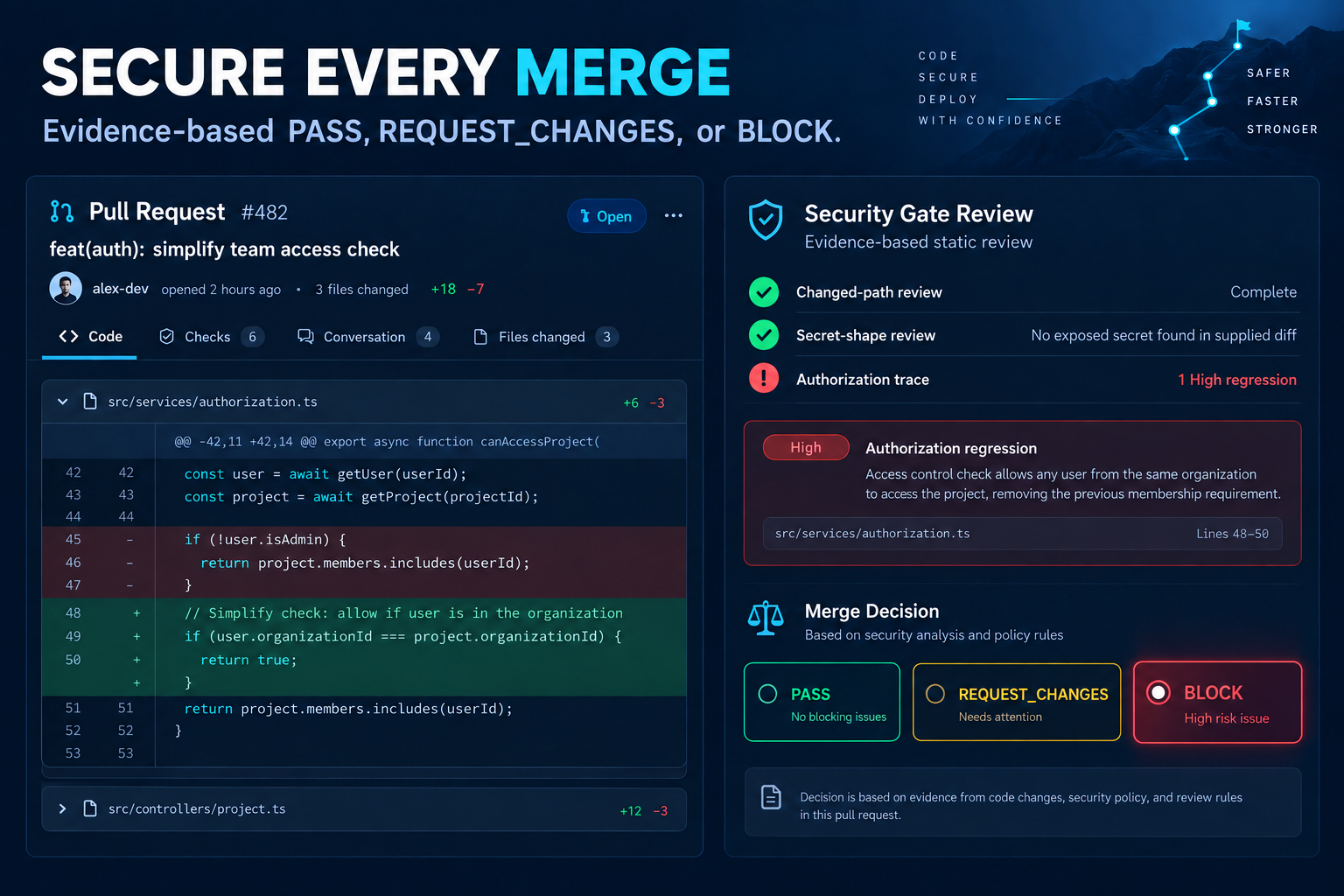Image resolution: width=1344 pixels, height=896 pixels.
Task: Click the Security Gate shield icon
Action: tap(766, 220)
